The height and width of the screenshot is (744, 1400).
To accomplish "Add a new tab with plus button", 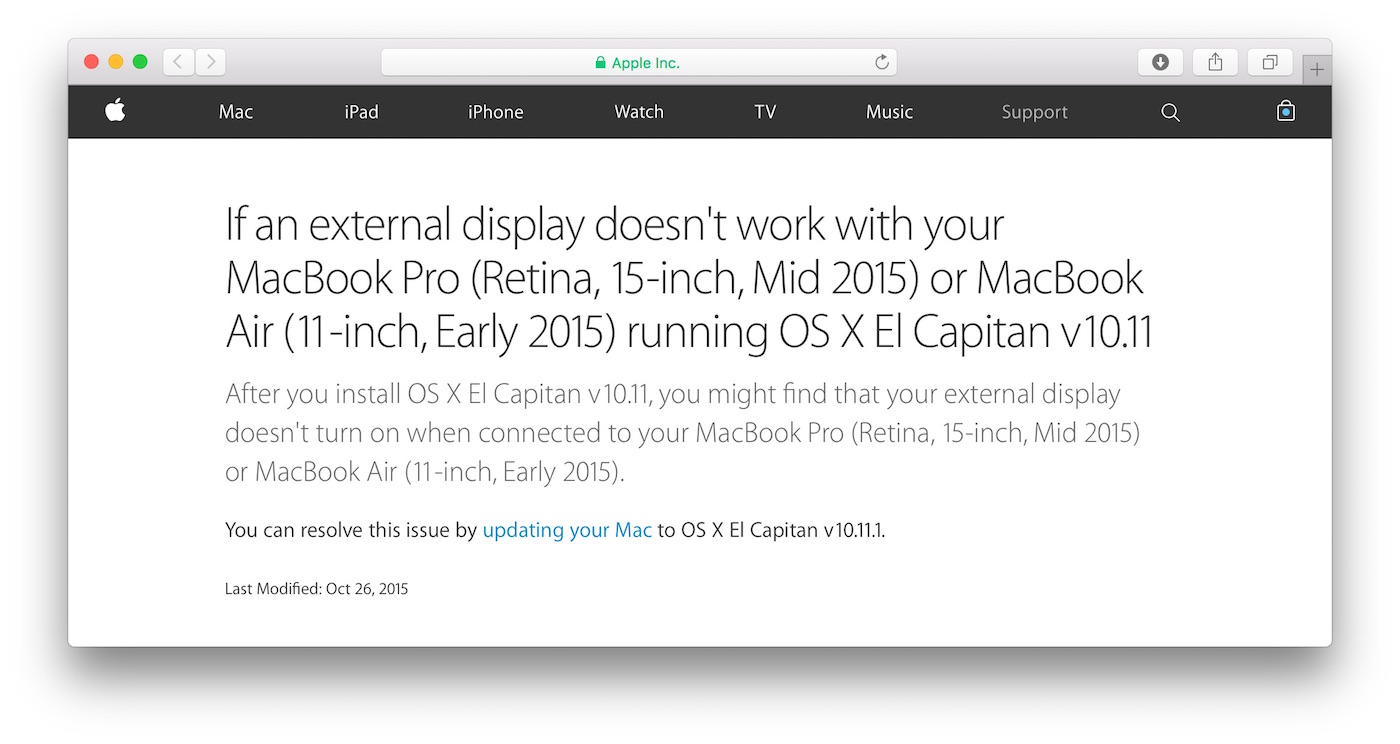I will 1317,70.
